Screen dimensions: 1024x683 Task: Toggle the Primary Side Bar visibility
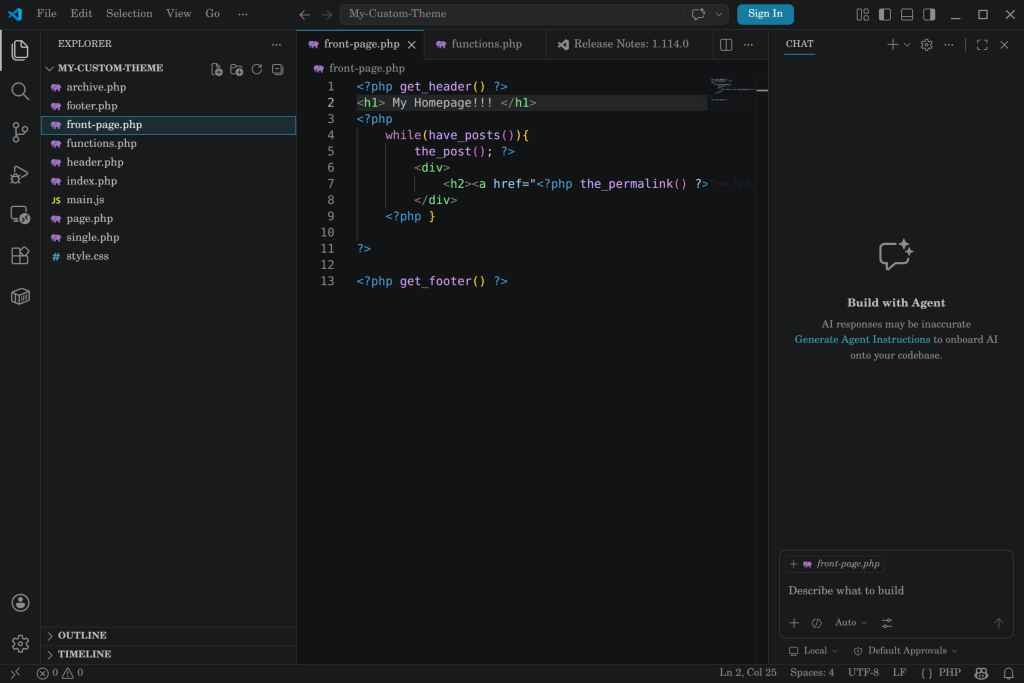[885, 14]
